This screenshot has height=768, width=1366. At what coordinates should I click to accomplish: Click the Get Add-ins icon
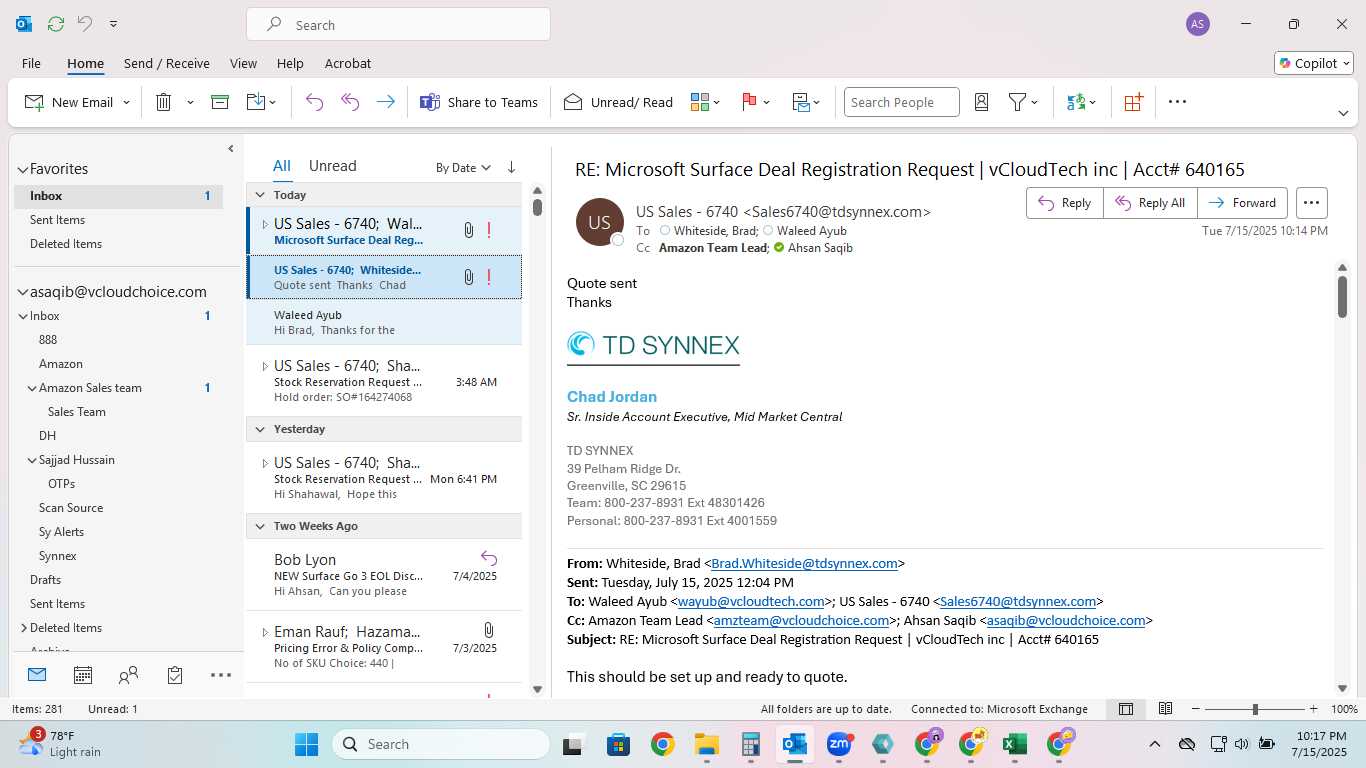tap(1133, 102)
